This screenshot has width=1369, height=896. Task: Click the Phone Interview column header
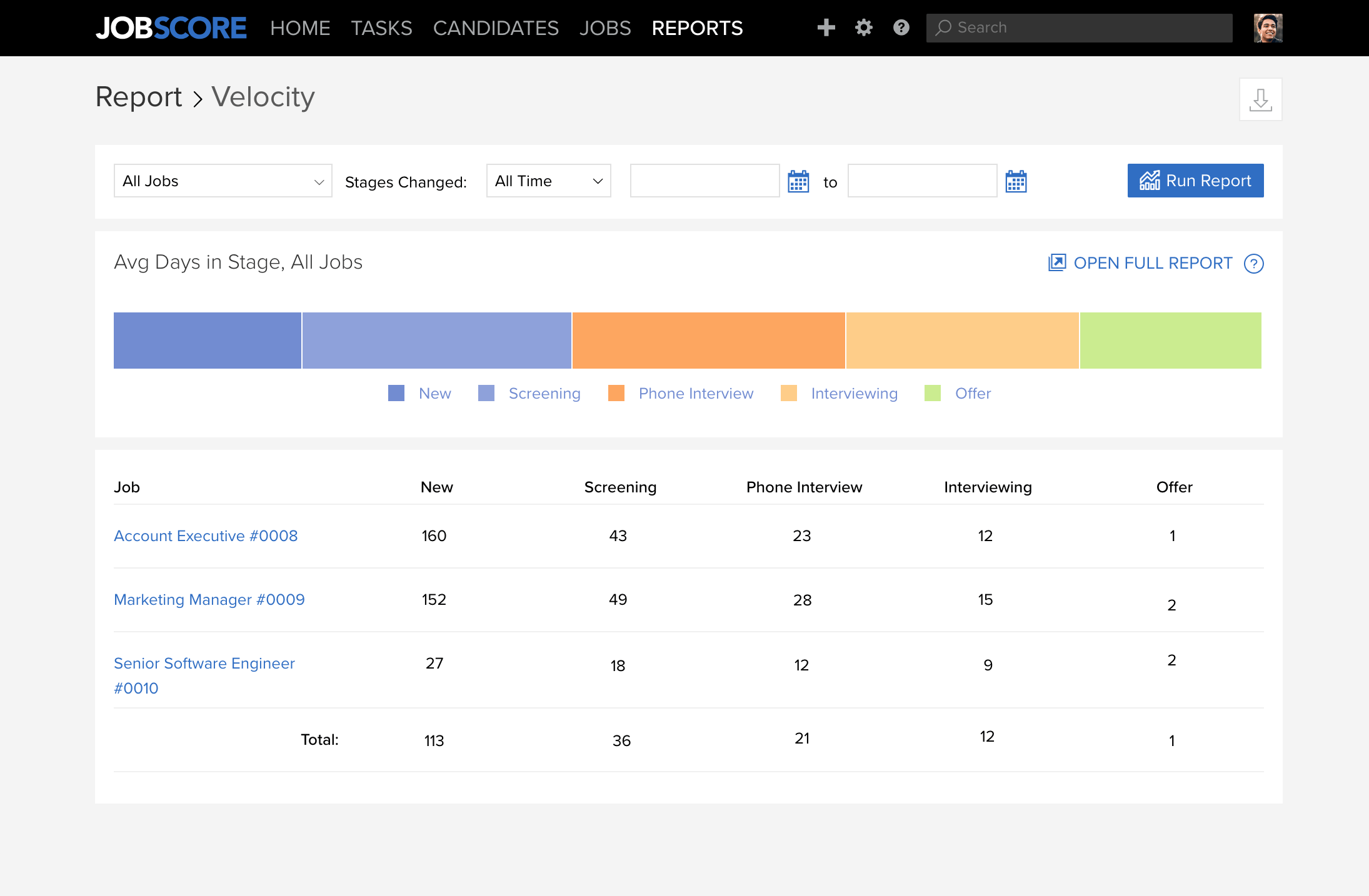(804, 487)
